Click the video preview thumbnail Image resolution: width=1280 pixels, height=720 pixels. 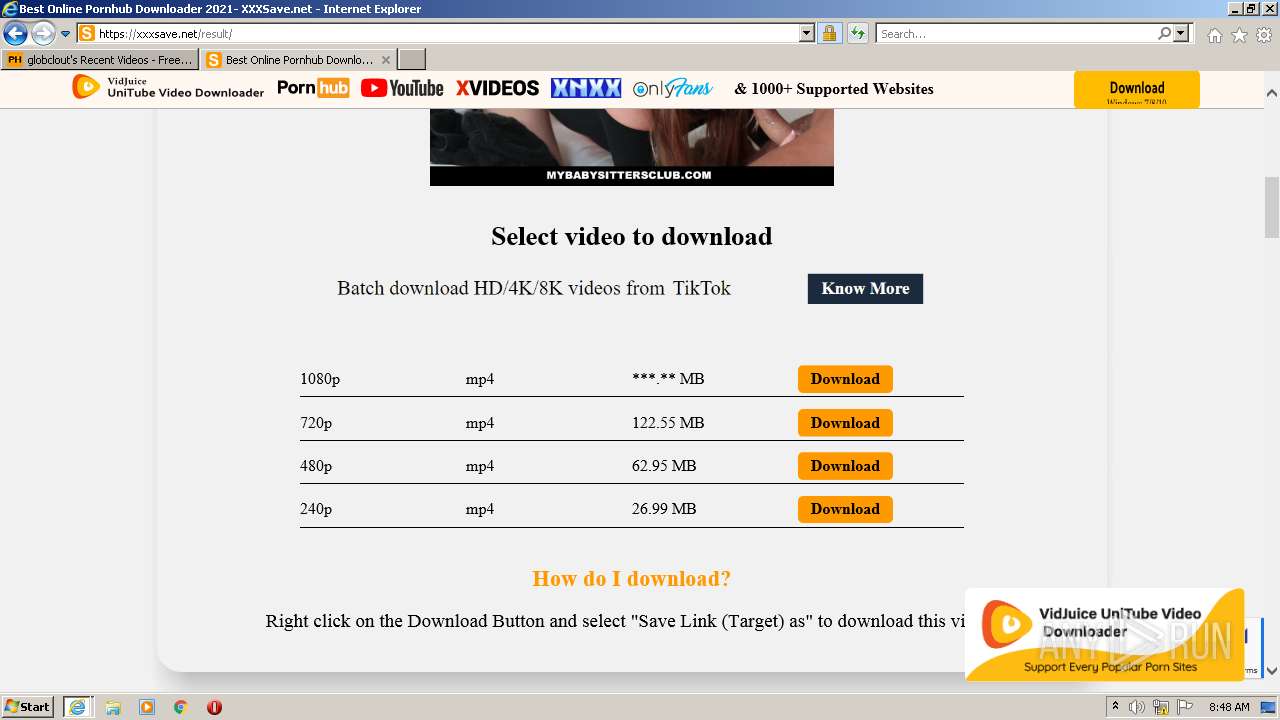pos(631,147)
